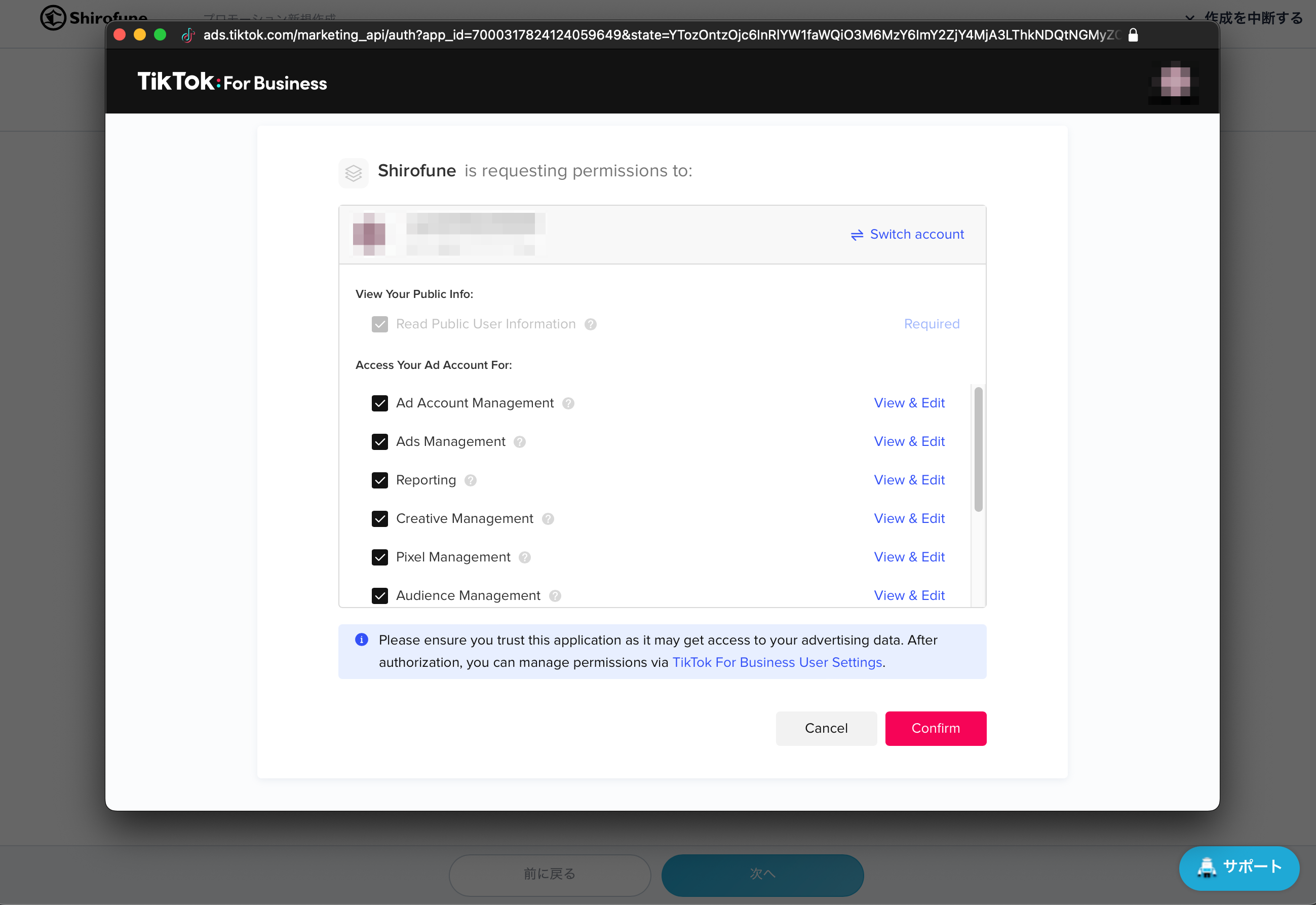Uncheck the Ad Account Management checkbox
This screenshot has width=1316, height=905.
(x=380, y=403)
